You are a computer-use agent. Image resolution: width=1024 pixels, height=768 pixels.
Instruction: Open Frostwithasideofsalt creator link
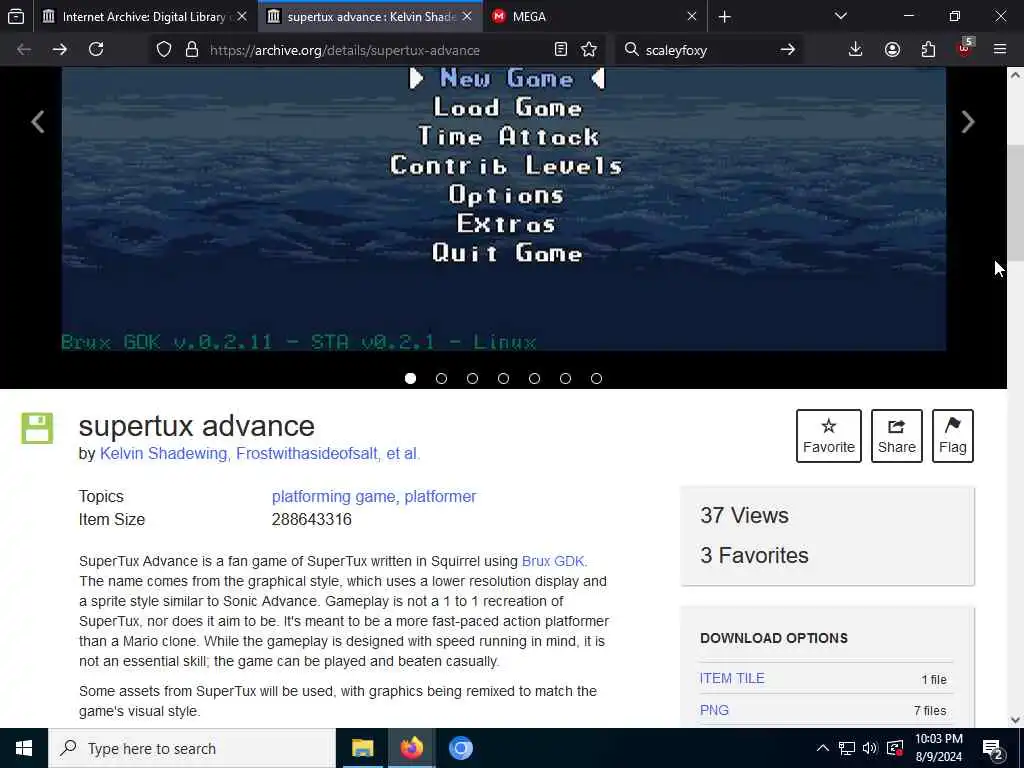(308, 453)
